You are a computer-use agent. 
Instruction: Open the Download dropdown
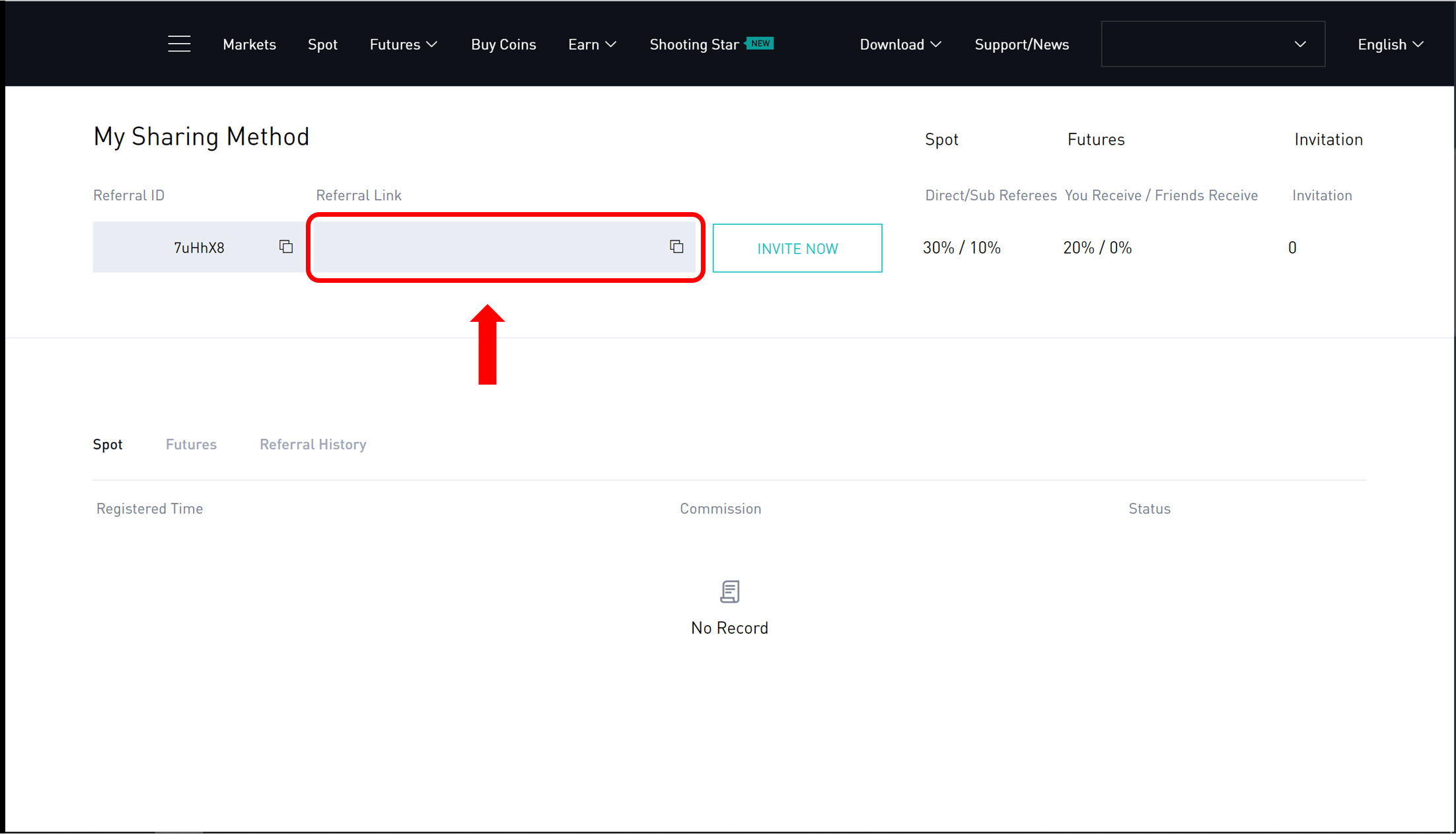(x=900, y=44)
